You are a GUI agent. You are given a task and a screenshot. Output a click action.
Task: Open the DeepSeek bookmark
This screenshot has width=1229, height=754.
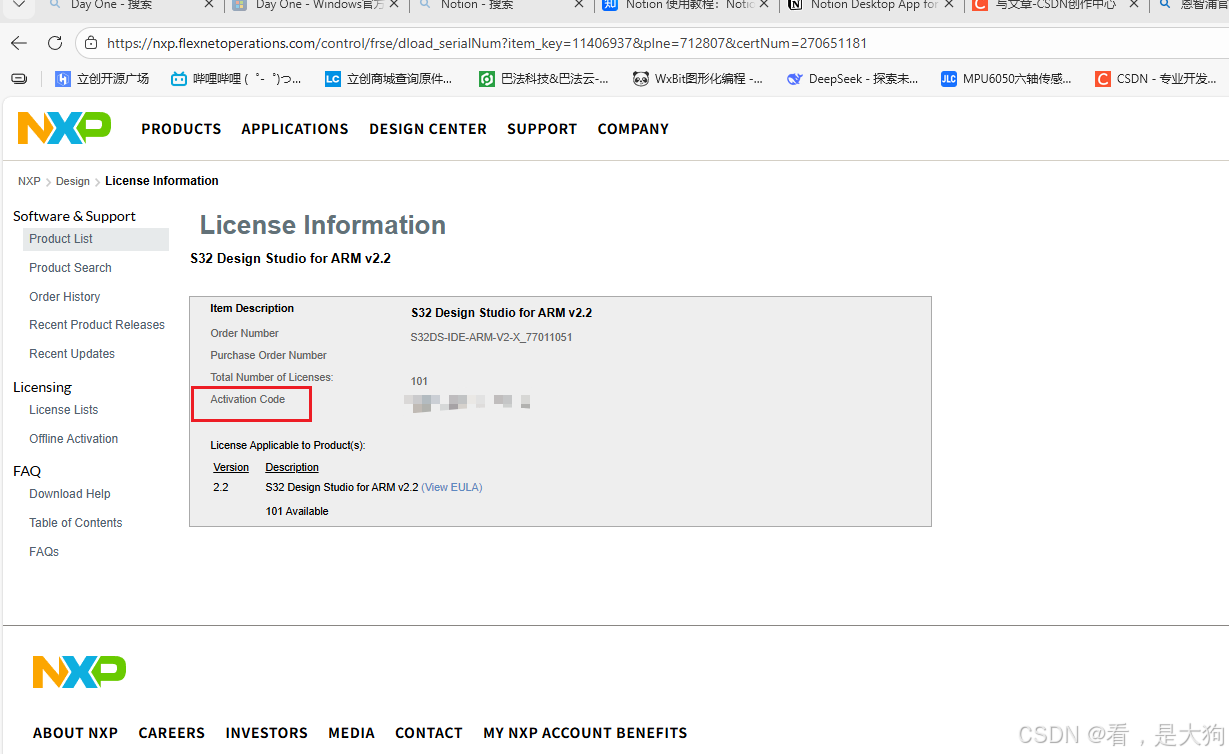click(853, 78)
